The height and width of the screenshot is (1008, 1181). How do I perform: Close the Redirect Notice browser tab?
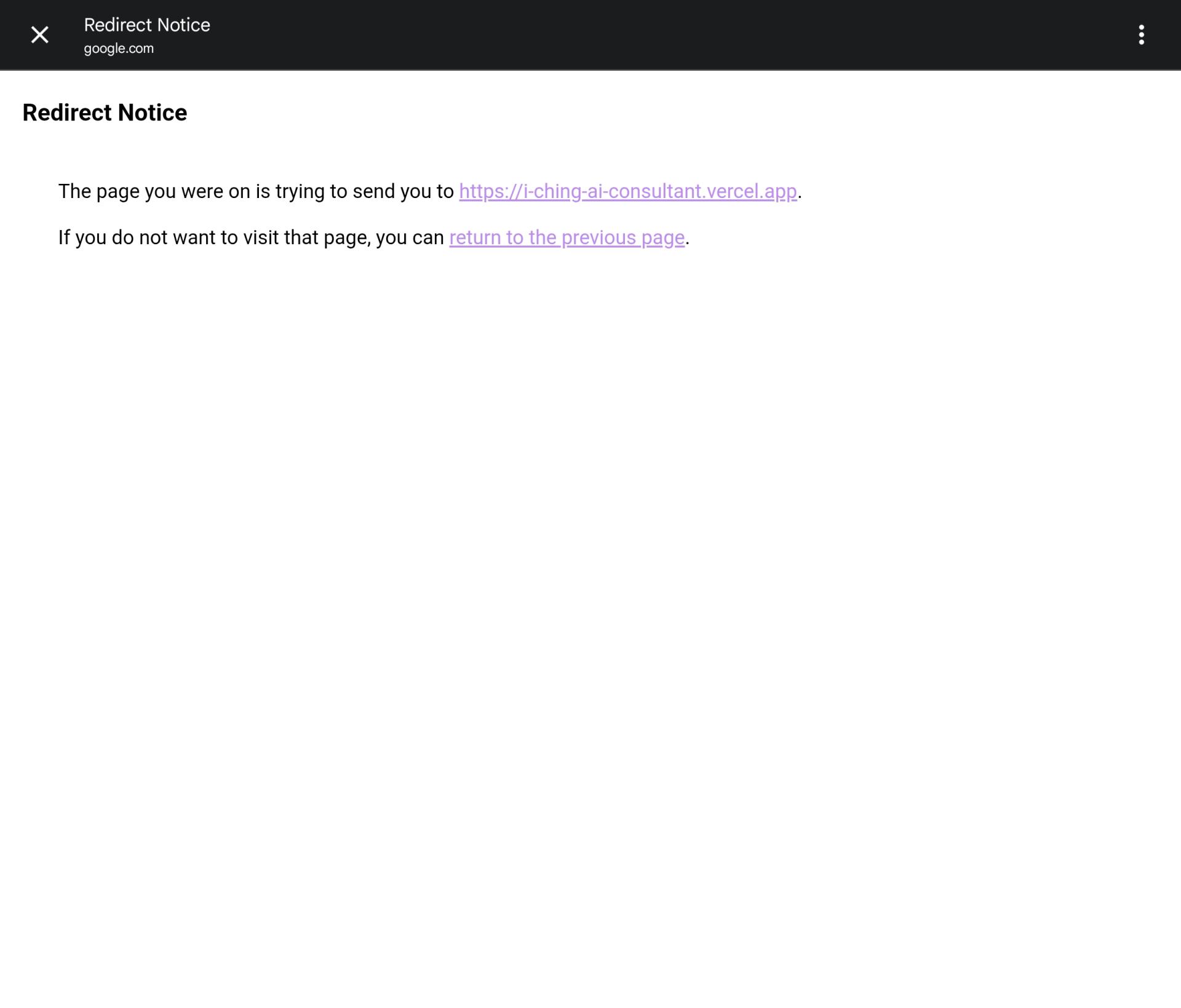coord(40,34)
